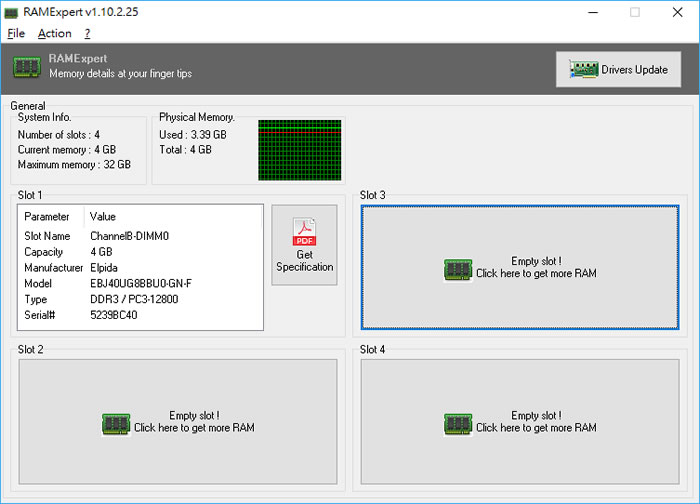Click the RAM chip icon in Slot 4

pyautogui.click(x=458, y=423)
